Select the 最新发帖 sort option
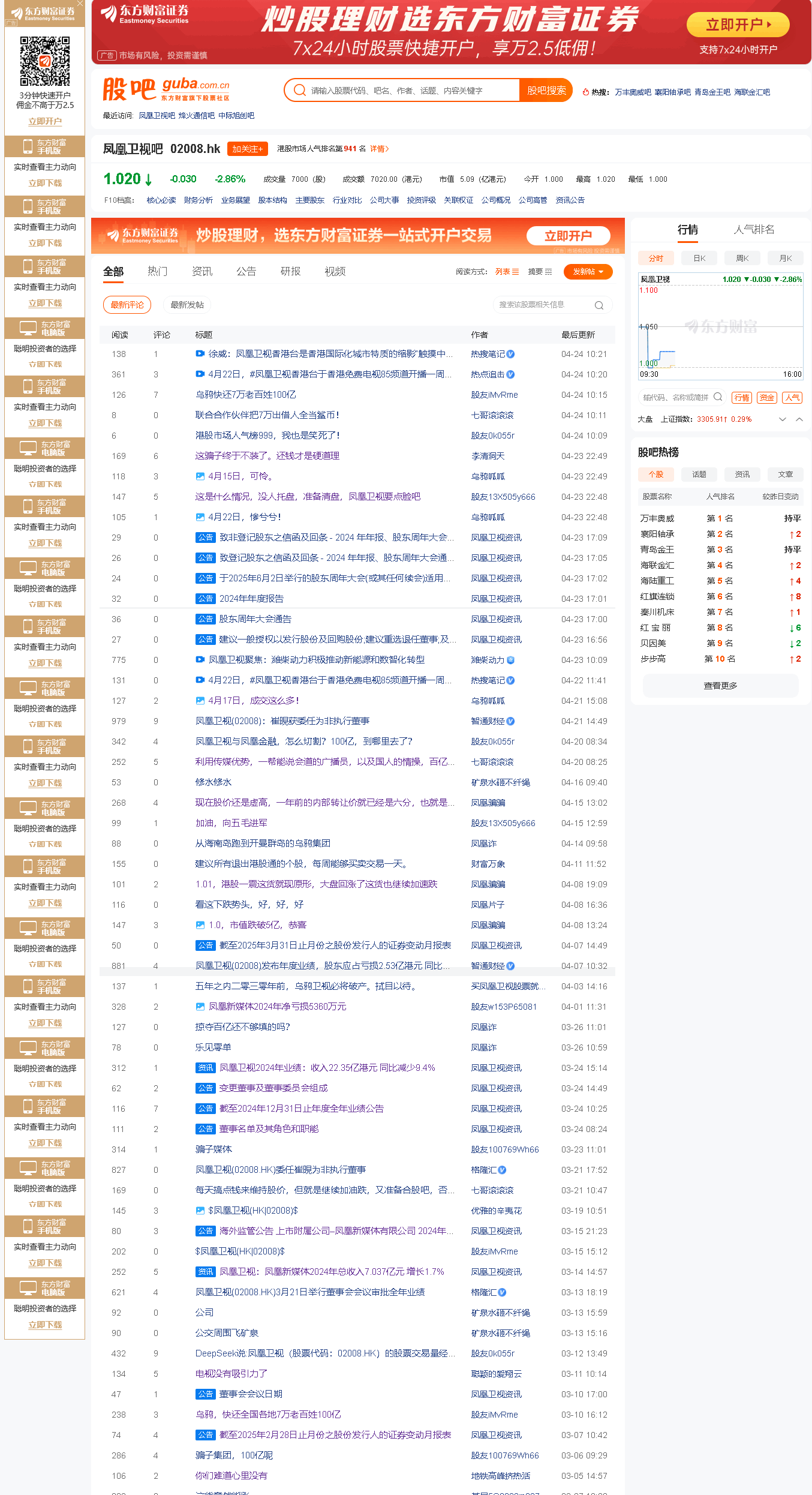The width and height of the screenshot is (812, 1495). pos(187,305)
